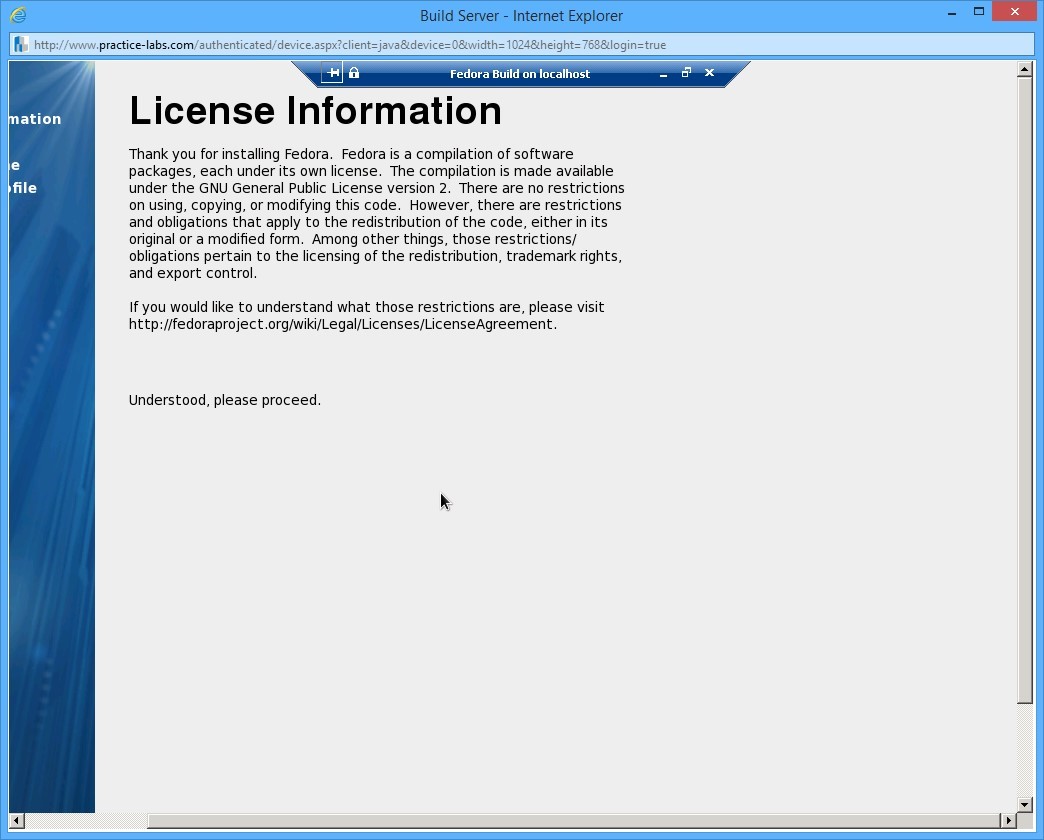Click the right arrow of the horizontal scrollbar

1011,820
